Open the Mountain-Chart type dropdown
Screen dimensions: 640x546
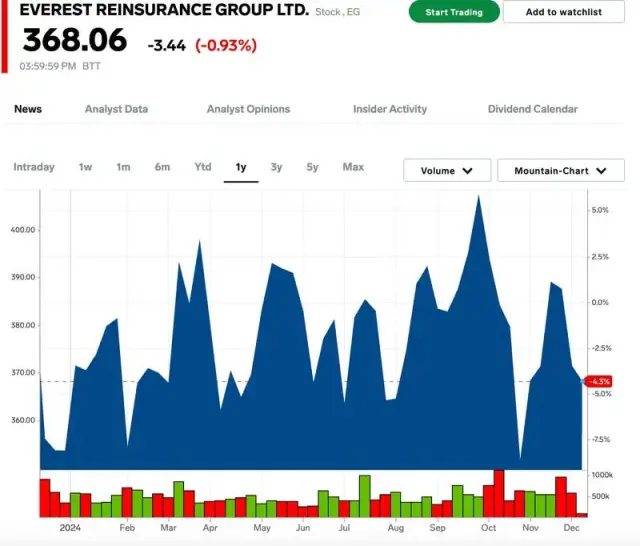(560, 171)
